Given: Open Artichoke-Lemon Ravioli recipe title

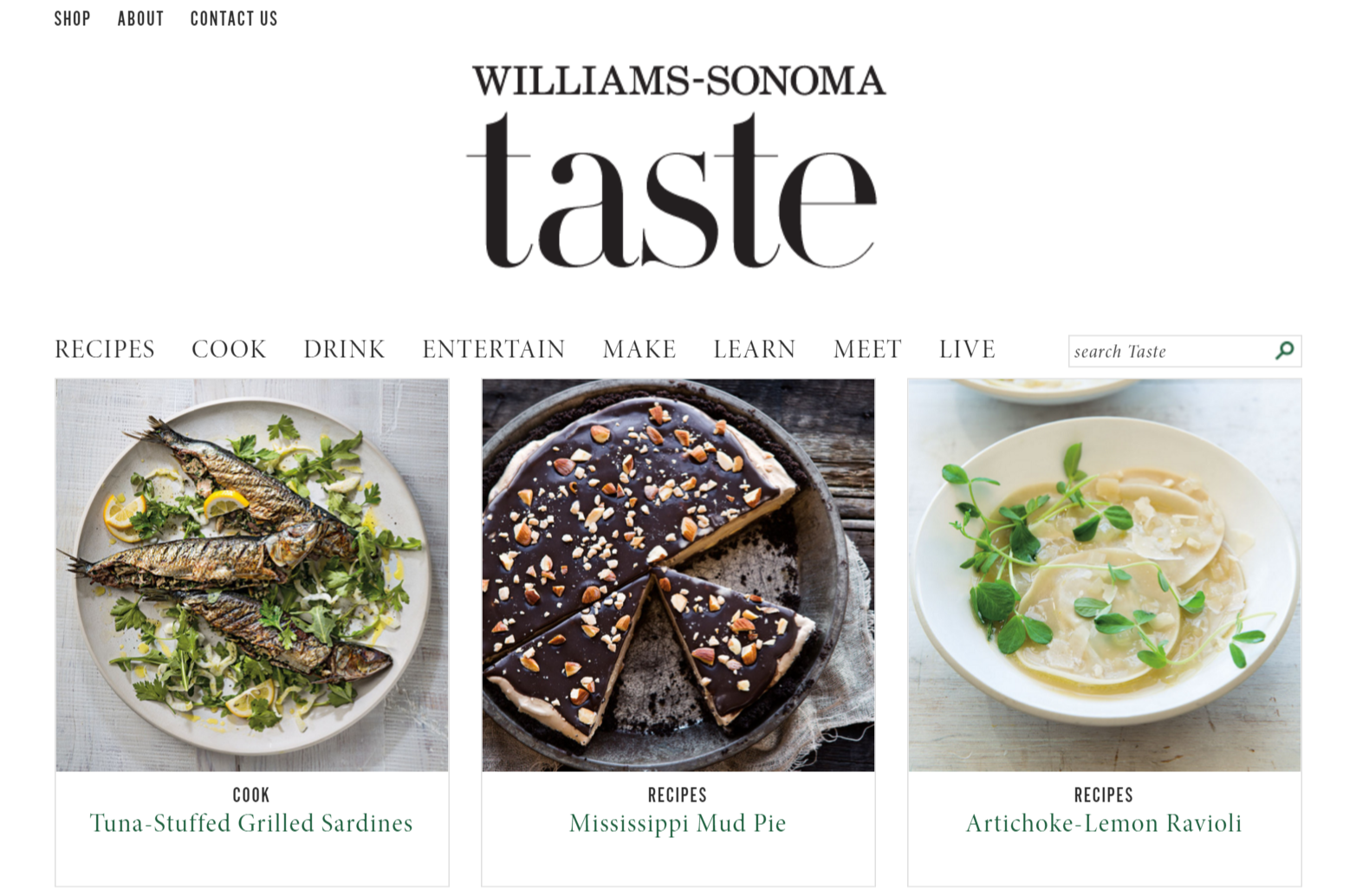Looking at the screenshot, I should [1104, 823].
